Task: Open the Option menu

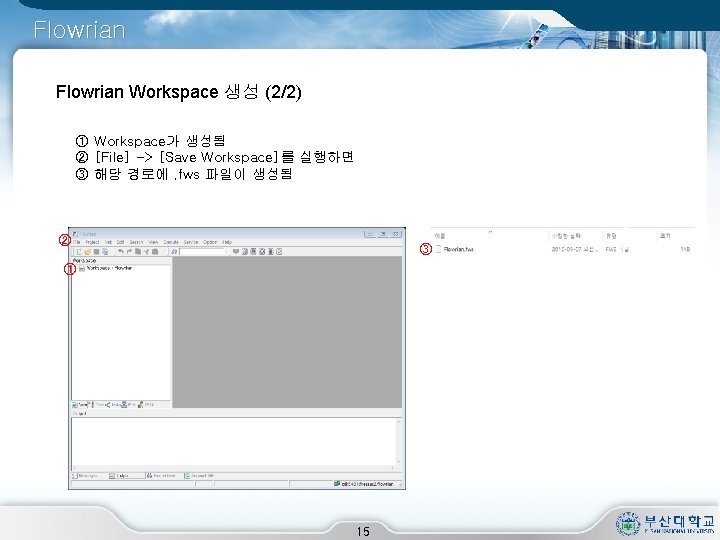Action: point(210,242)
